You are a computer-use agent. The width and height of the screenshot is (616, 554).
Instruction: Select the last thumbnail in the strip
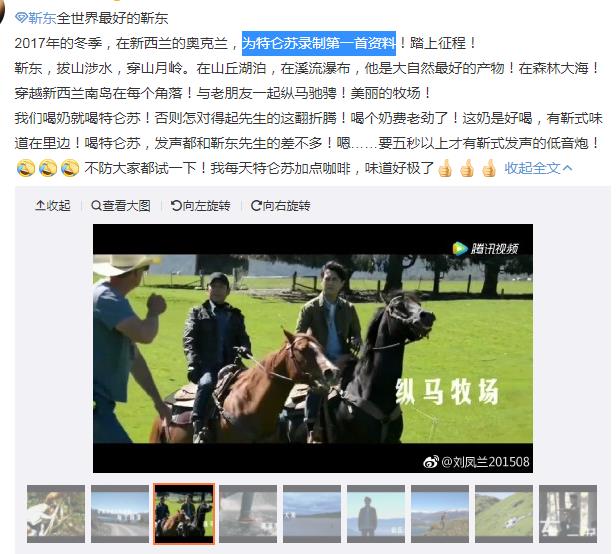coord(568,514)
